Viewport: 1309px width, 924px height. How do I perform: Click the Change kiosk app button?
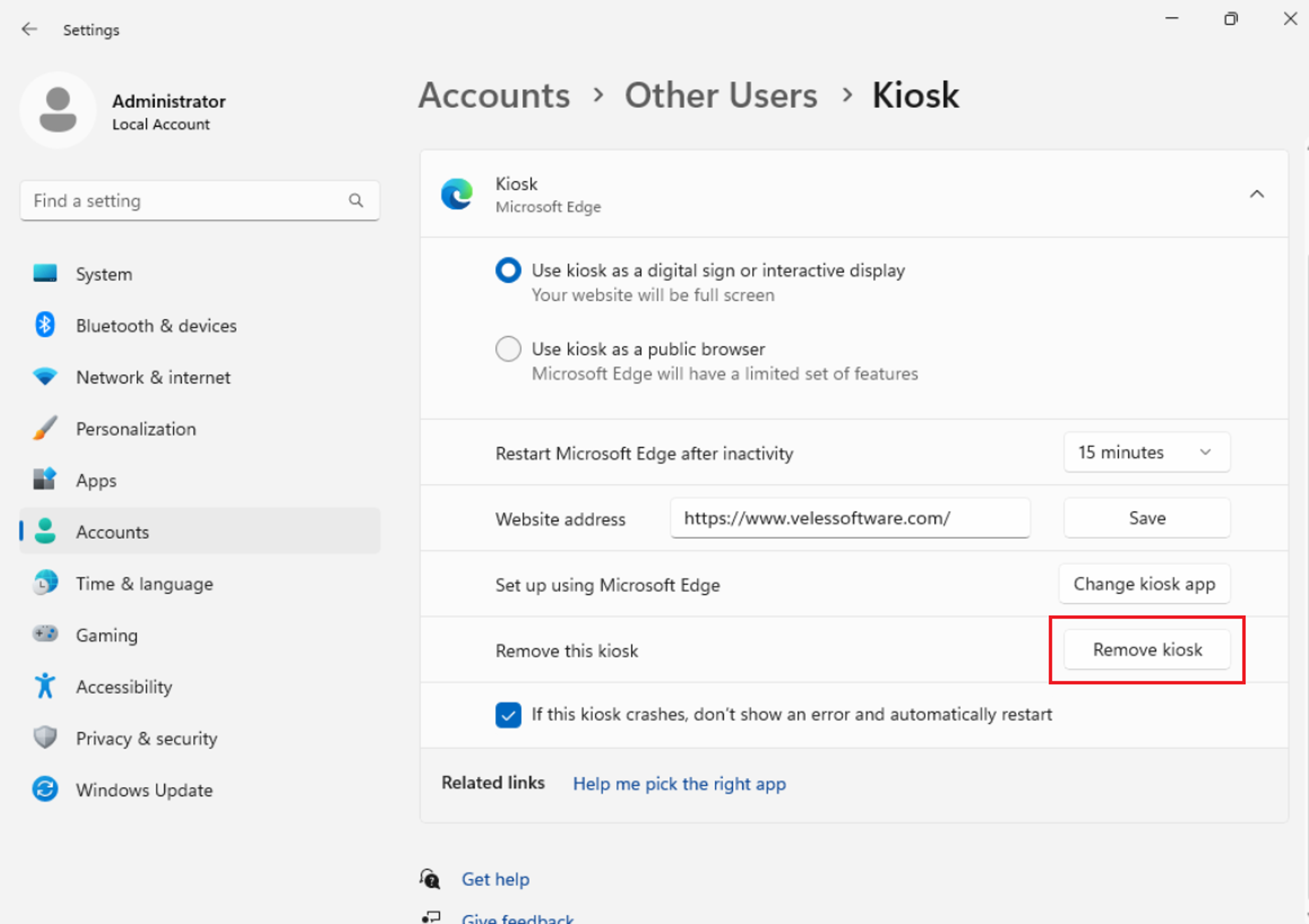pos(1144,584)
